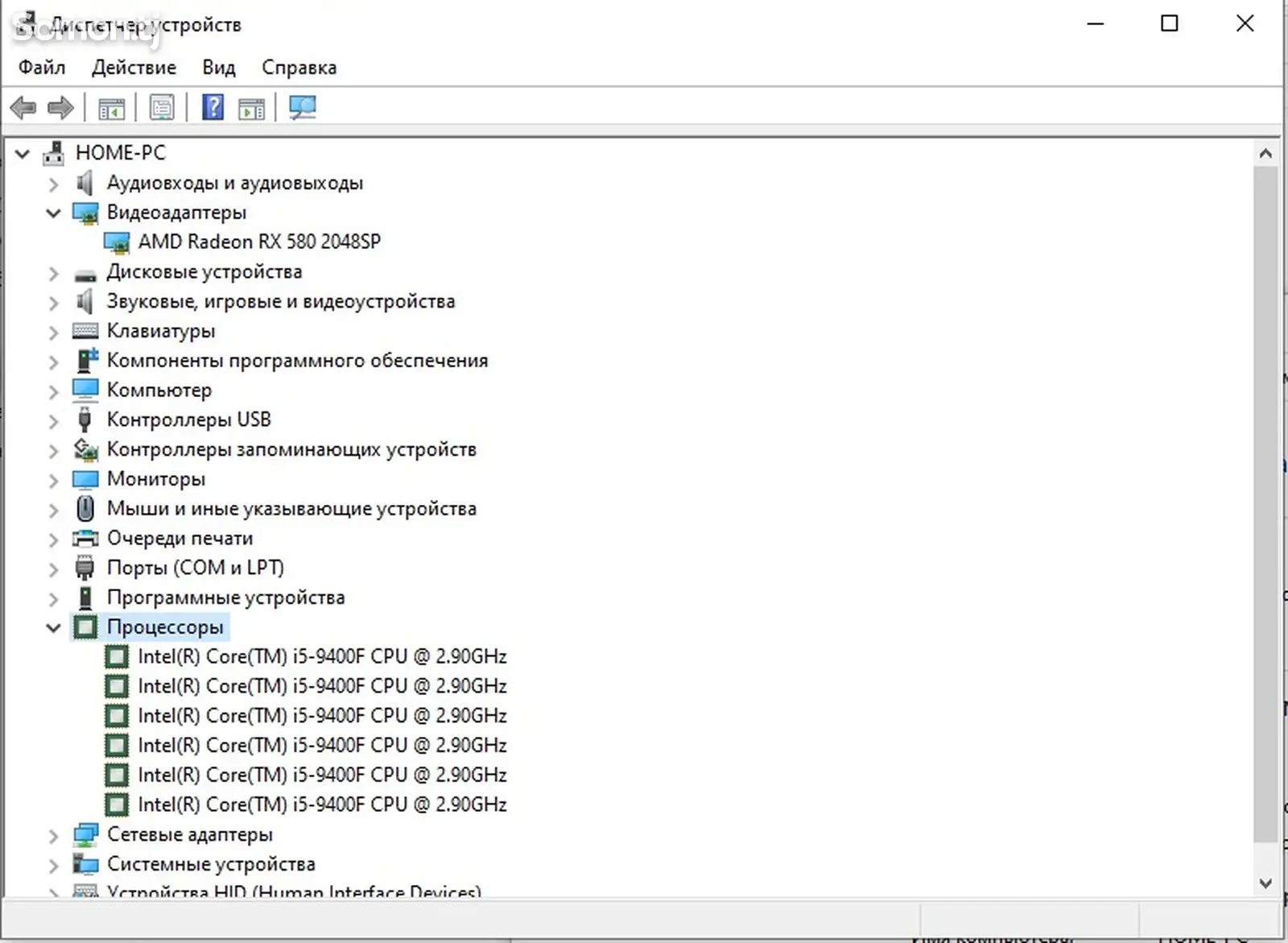This screenshot has height=943, width=1288.
Task: Toggle the console tree toolbar icon
Action: tap(111, 108)
